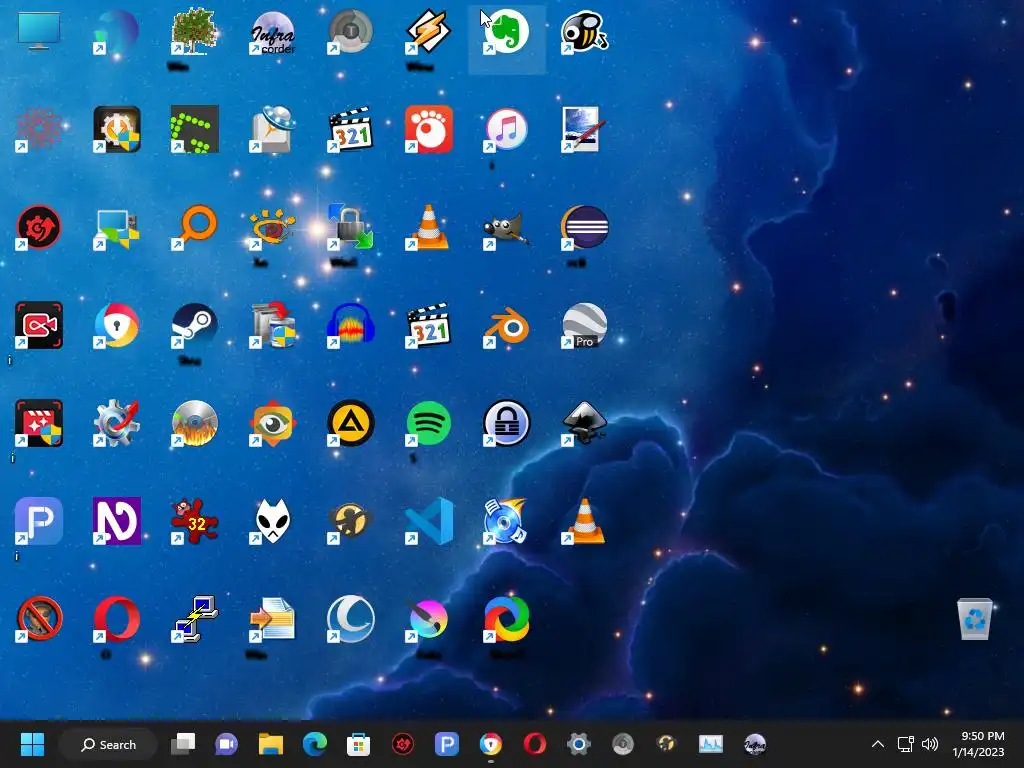Launch the XnView orange eye shortcut

tap(272, 227)
